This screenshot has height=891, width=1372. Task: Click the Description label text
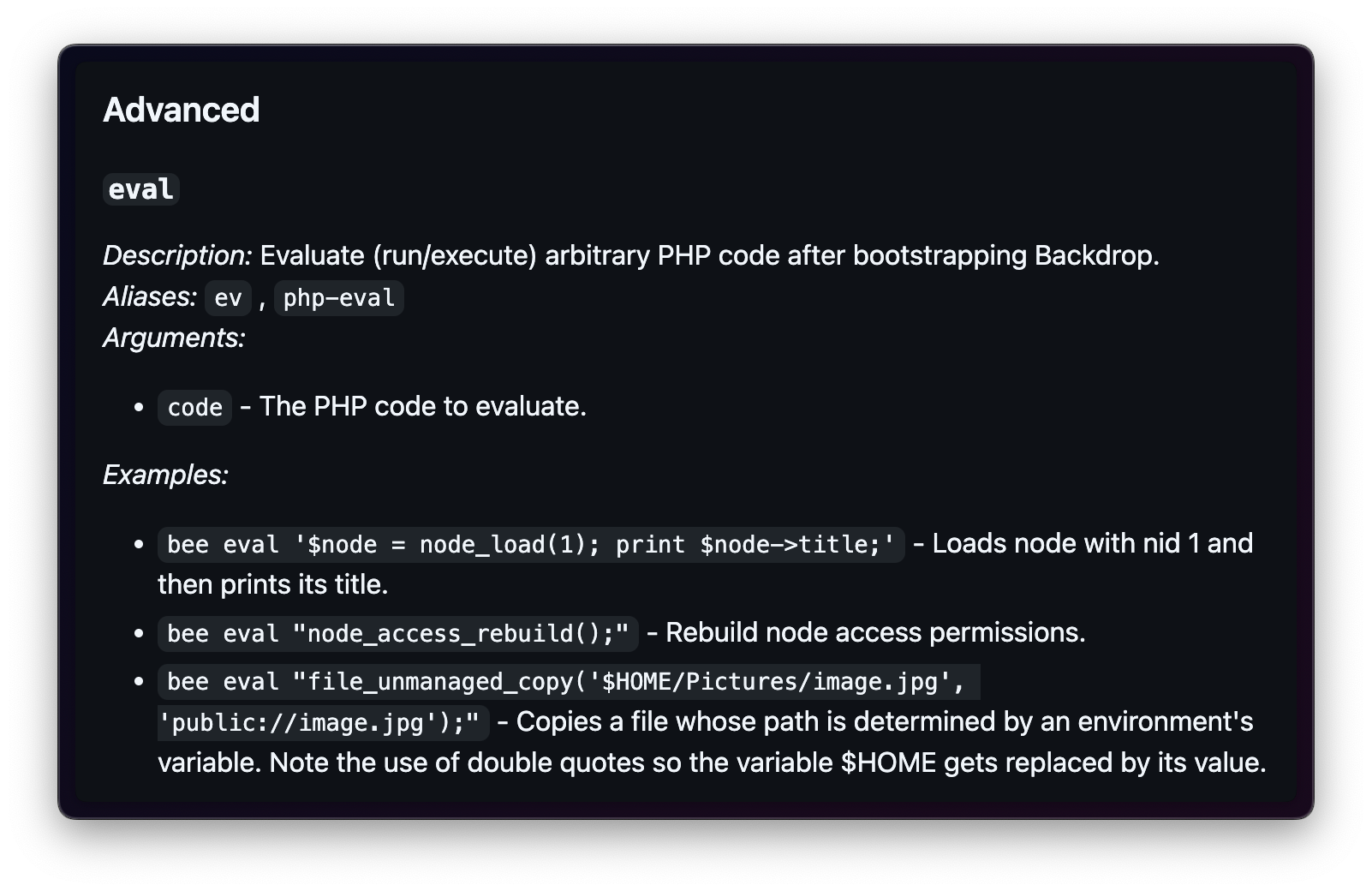click(177, 255)
